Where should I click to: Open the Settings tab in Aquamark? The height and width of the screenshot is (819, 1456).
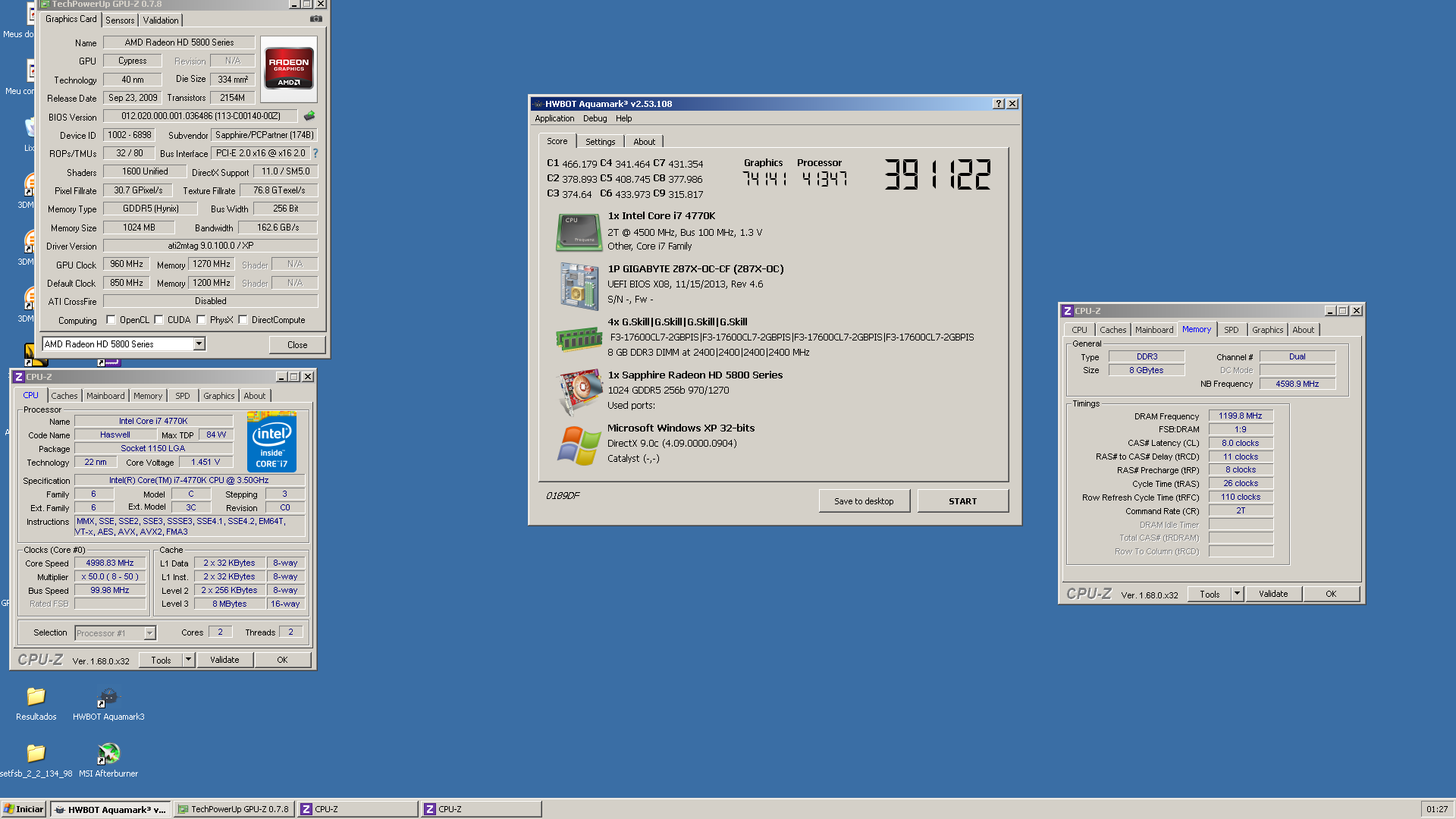coord(600,142)
